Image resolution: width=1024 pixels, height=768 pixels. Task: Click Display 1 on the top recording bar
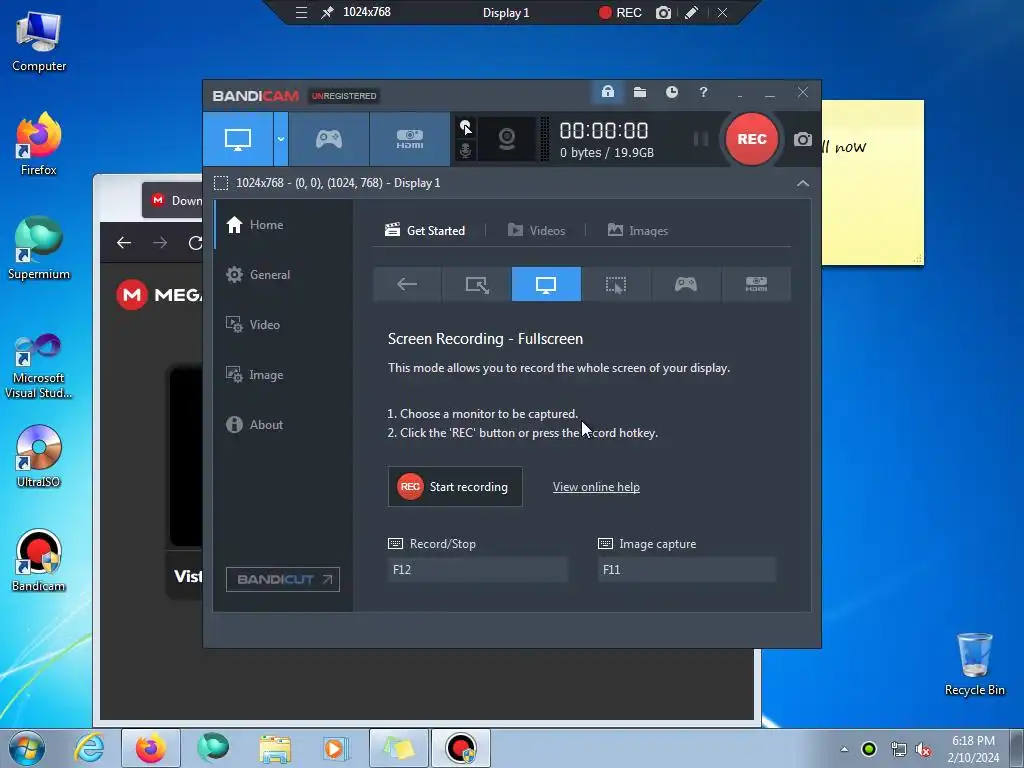506,12
